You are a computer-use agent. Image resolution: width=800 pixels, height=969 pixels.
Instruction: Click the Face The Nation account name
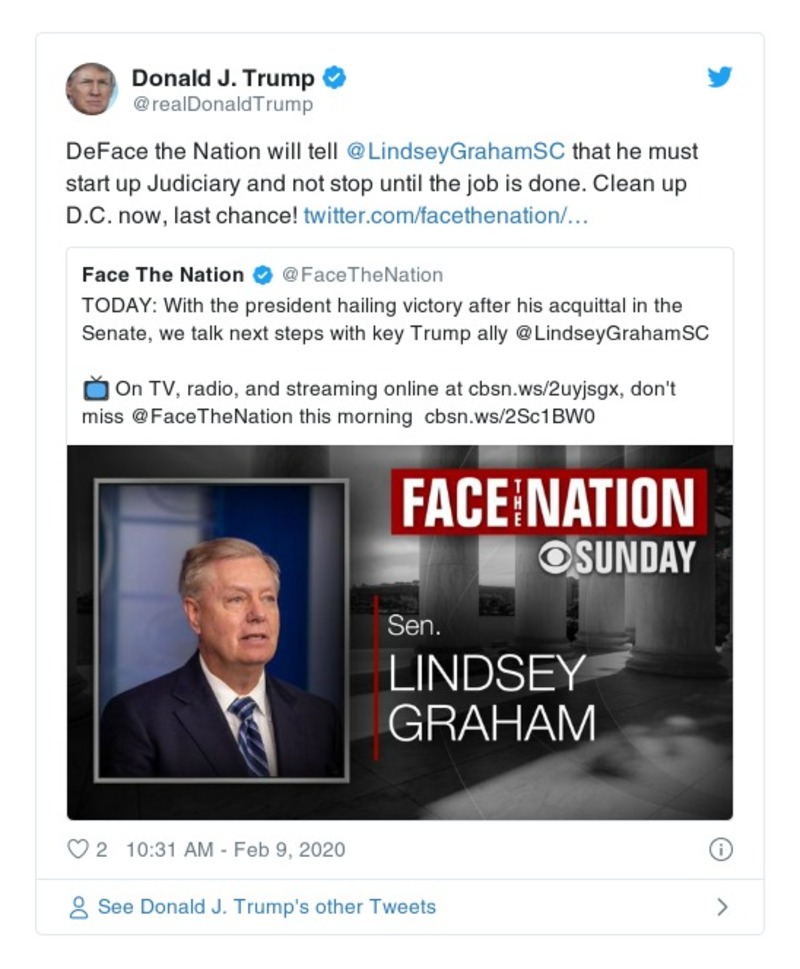coord(163,275)
